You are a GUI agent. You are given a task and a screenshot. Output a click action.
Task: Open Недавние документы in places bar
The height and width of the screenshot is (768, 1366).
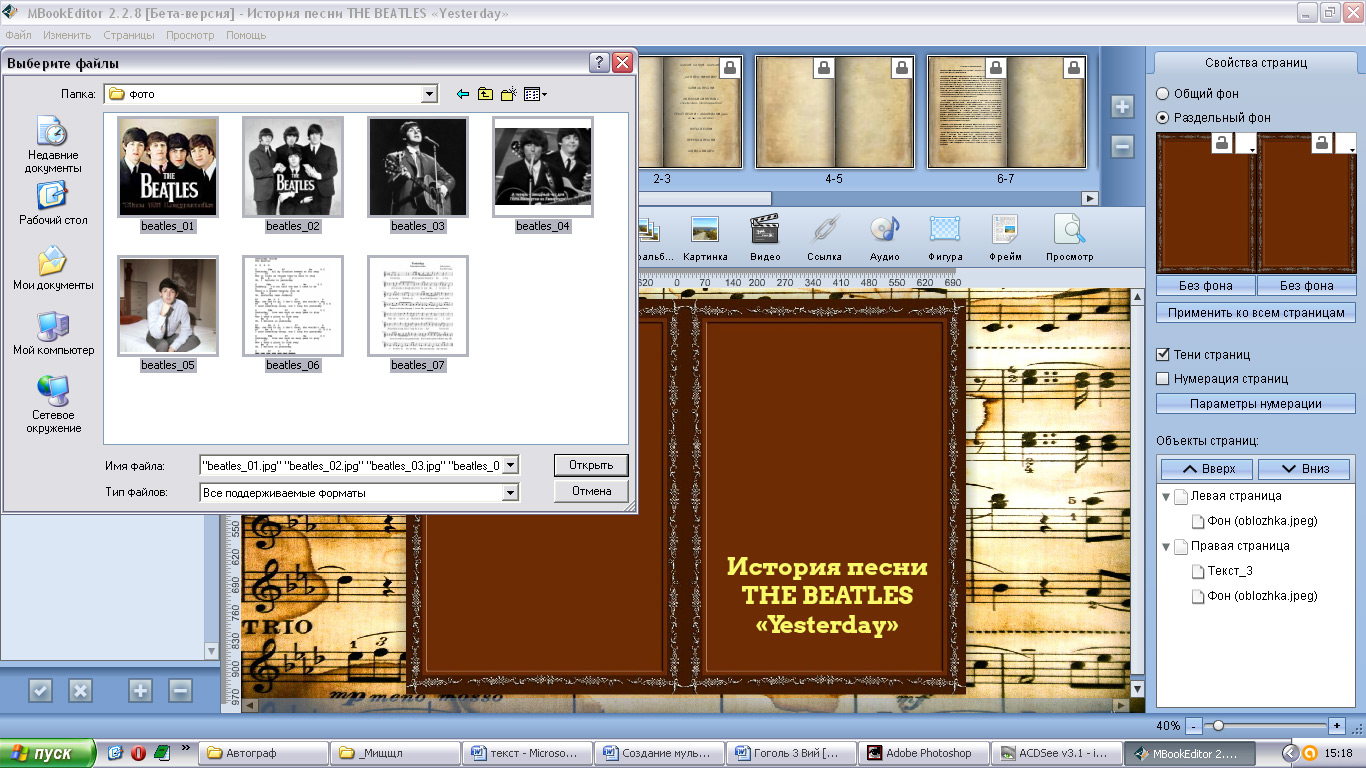pos(53,145)
